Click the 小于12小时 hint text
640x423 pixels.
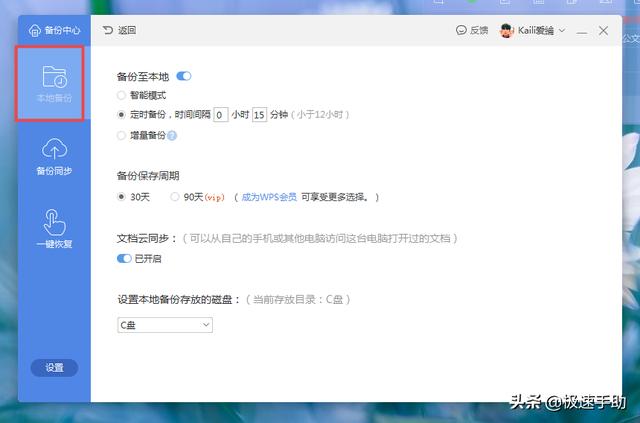coord(320,115)
